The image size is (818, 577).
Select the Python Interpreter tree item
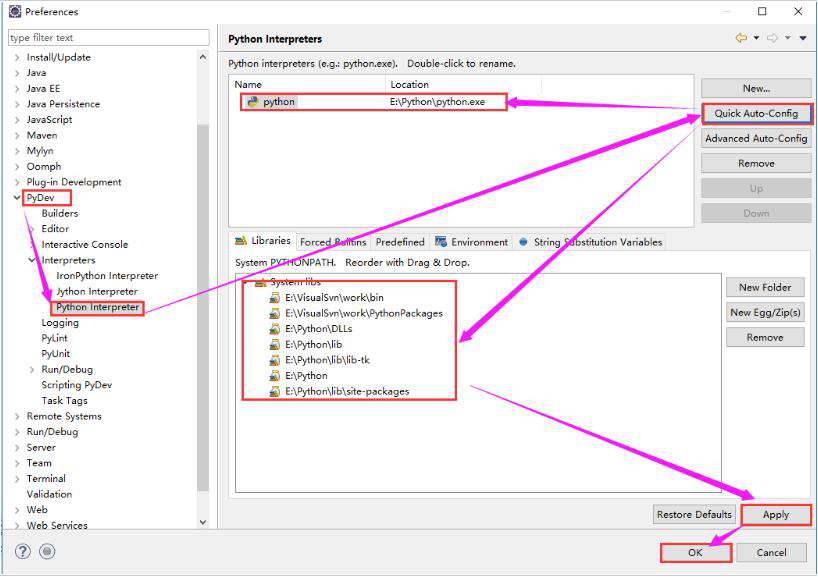click(x=98, y=307)
